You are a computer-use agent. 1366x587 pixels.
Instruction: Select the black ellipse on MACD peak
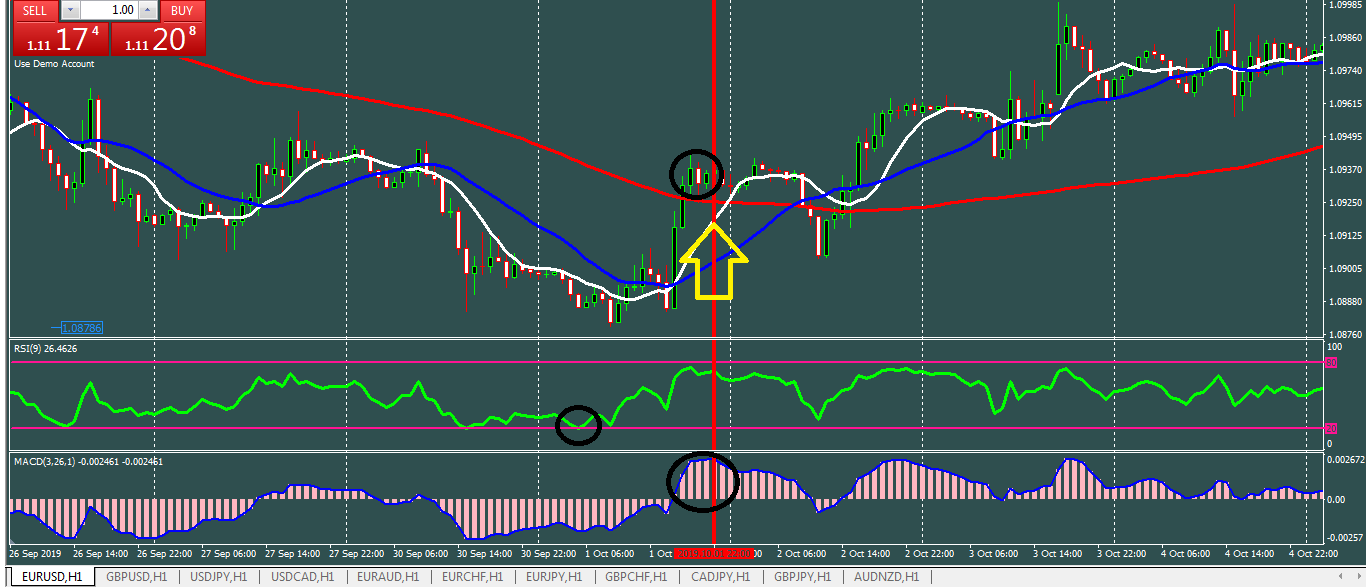coord(702,481)
